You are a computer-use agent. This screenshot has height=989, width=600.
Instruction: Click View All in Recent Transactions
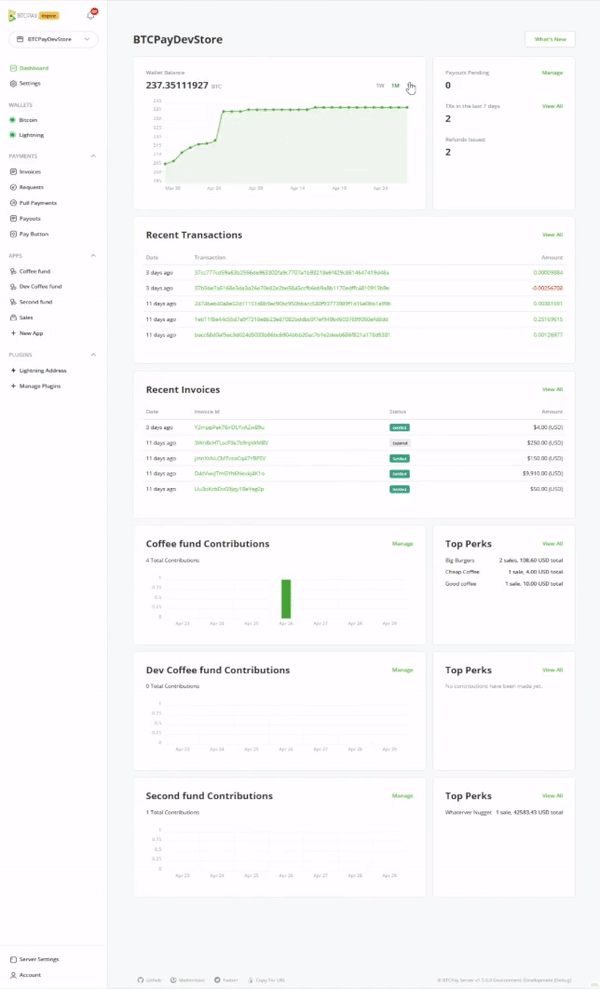pos(552,235)
